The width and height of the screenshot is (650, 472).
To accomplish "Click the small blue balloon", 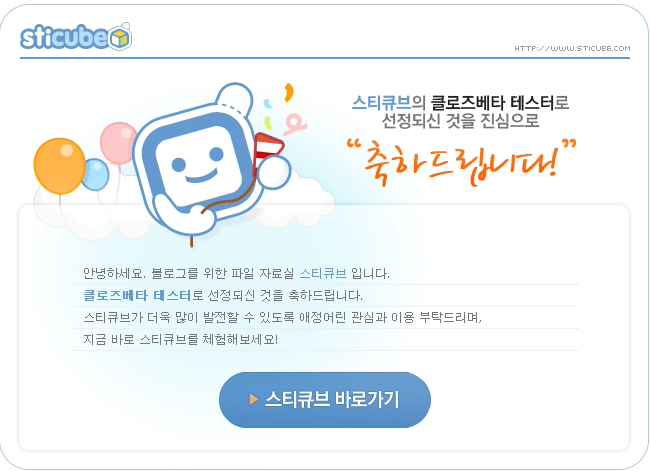I will coord(96,174).
